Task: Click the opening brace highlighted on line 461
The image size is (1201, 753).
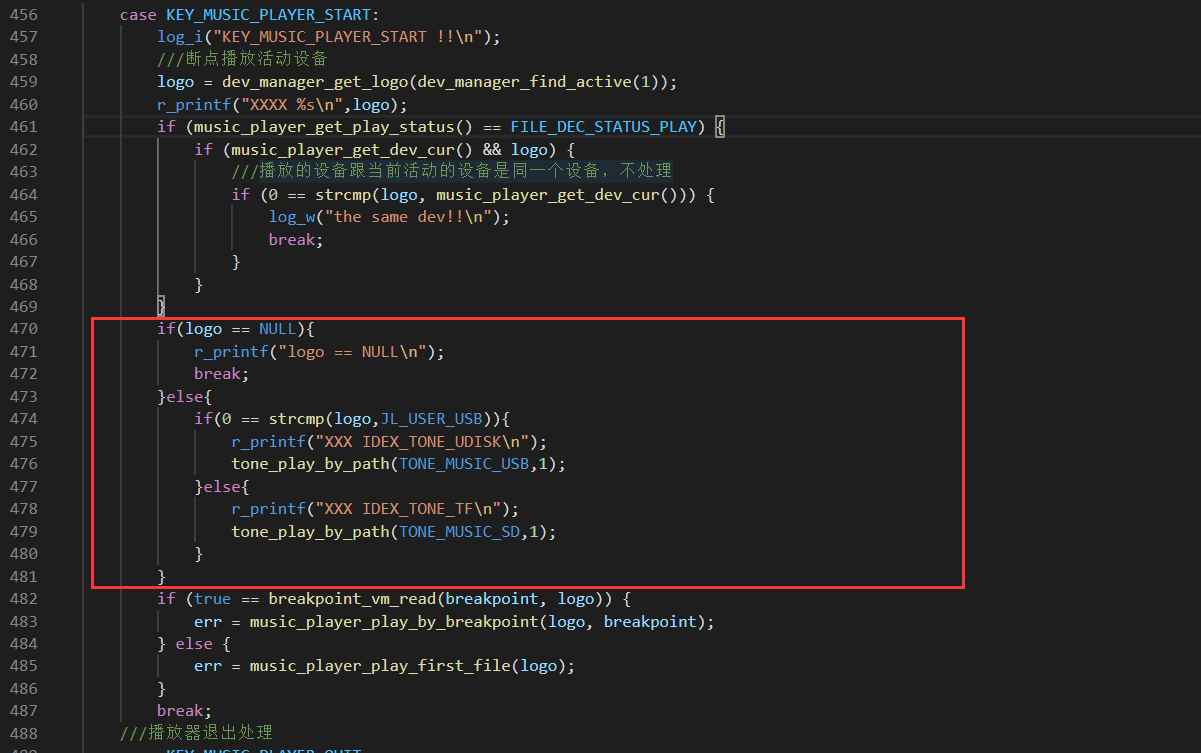Action: pyautogui.click(x=720, y=127)
